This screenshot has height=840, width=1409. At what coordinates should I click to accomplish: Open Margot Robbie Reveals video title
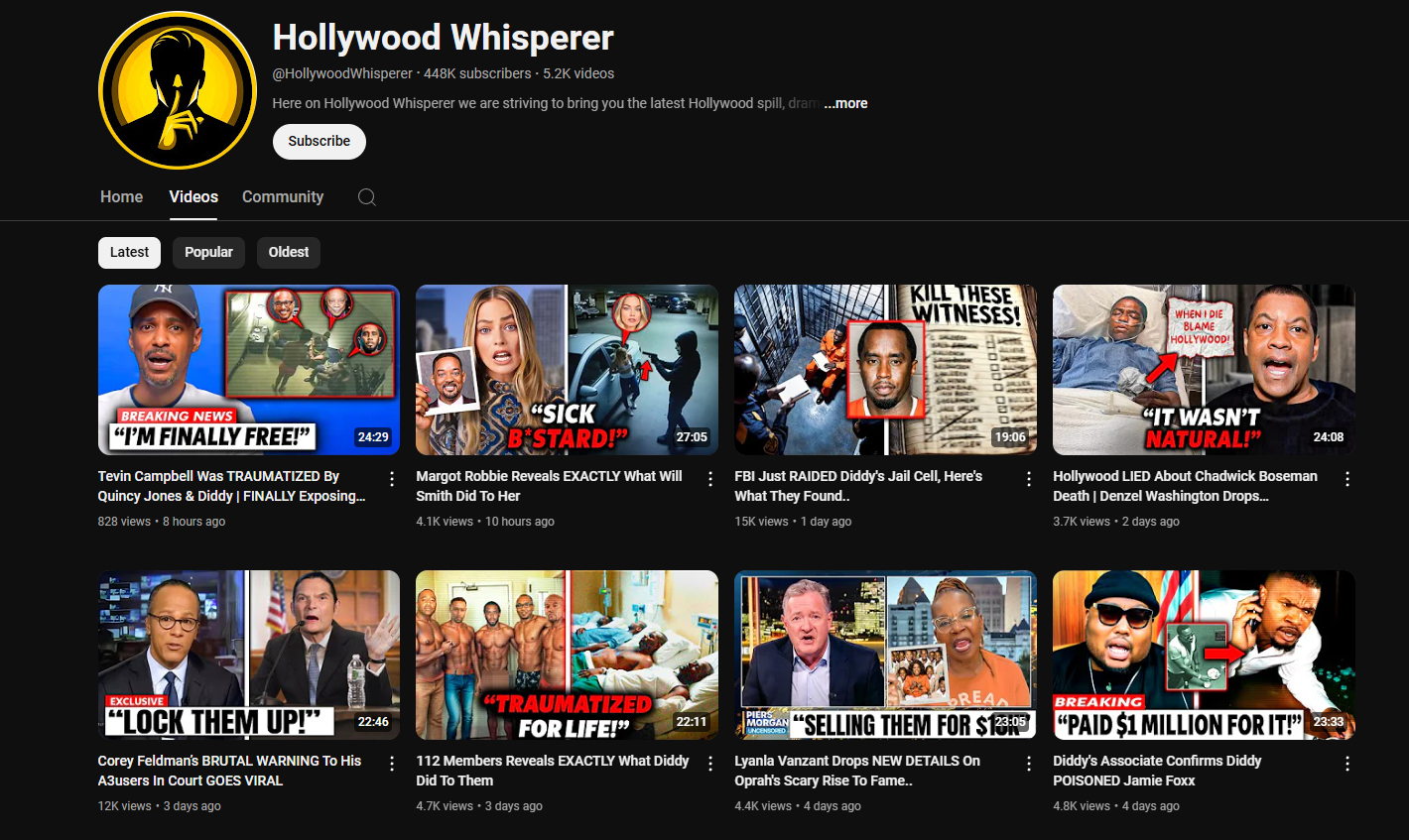click(x=550, y=486)
